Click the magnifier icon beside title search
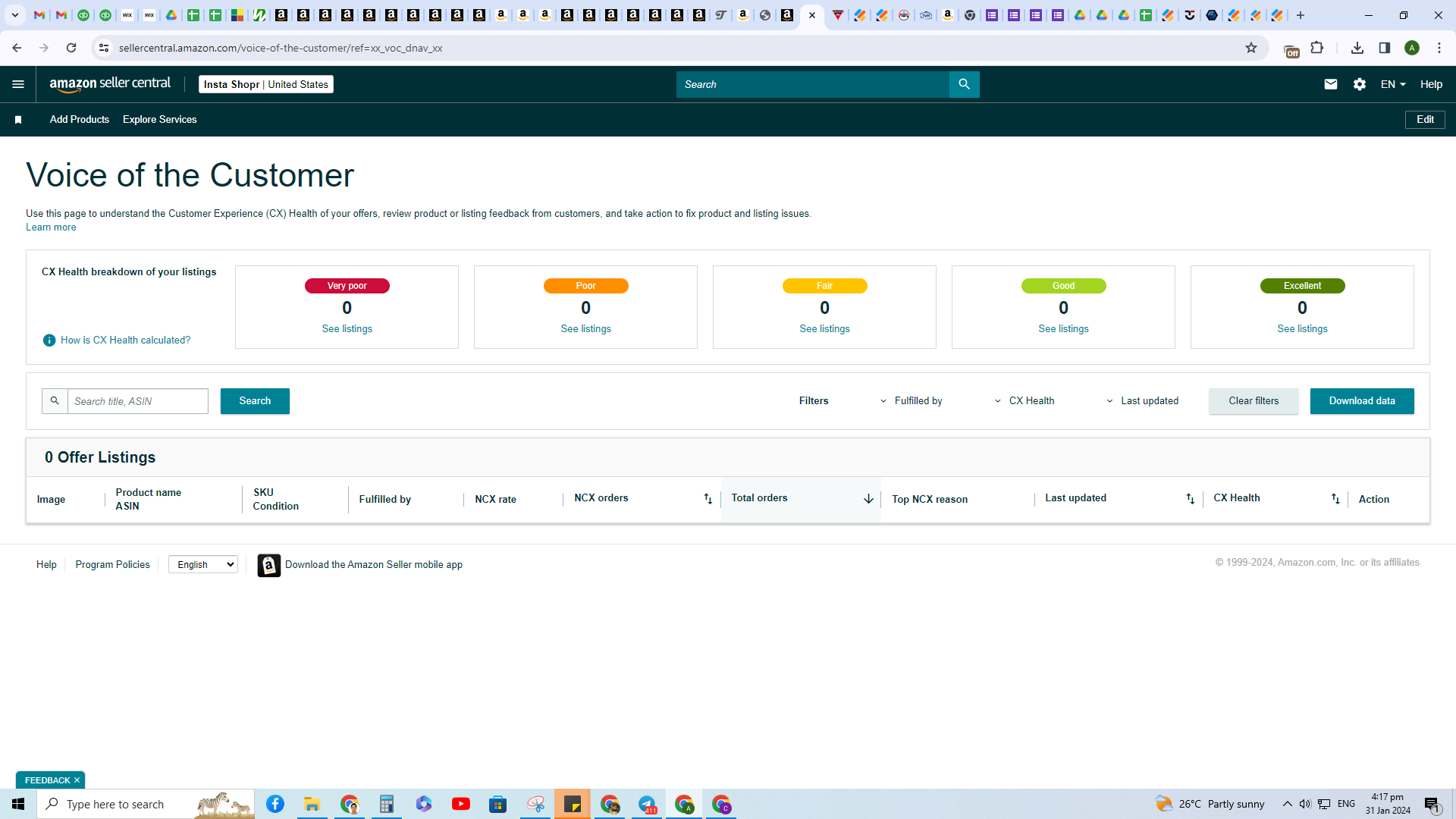The image size is (1456, 819). tap(55, 401)
